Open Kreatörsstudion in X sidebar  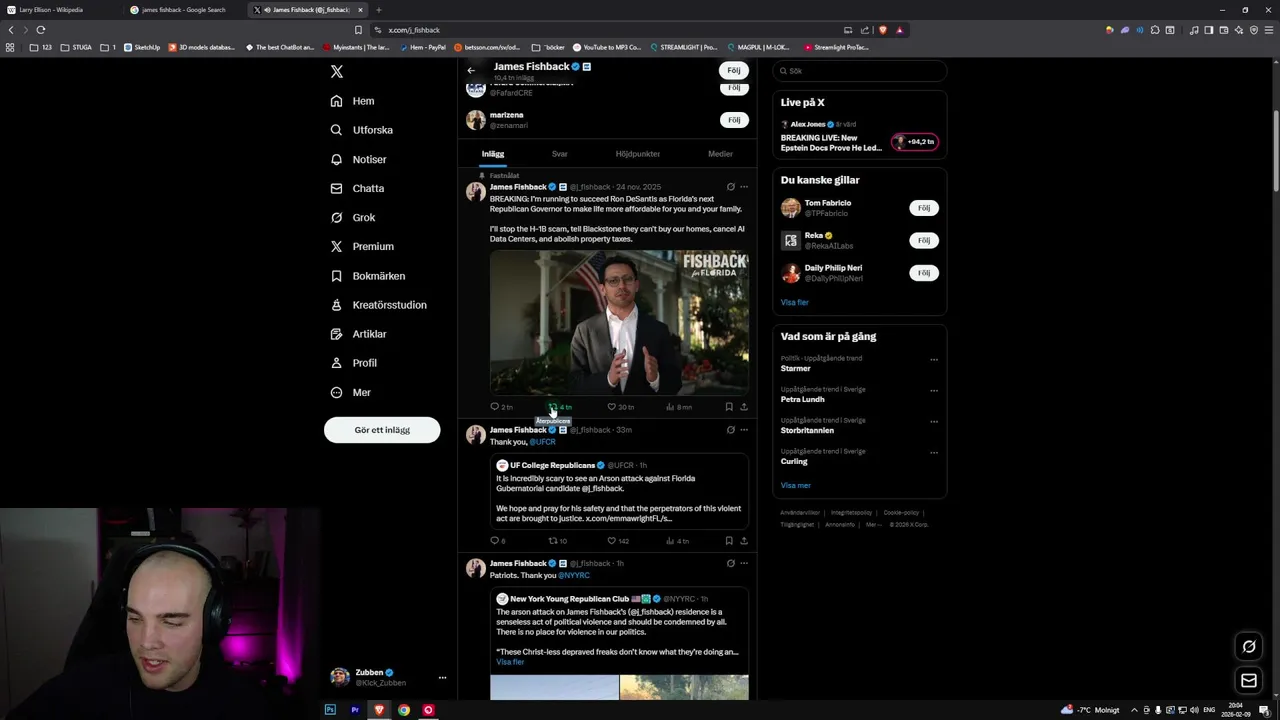tap(378, 305)
